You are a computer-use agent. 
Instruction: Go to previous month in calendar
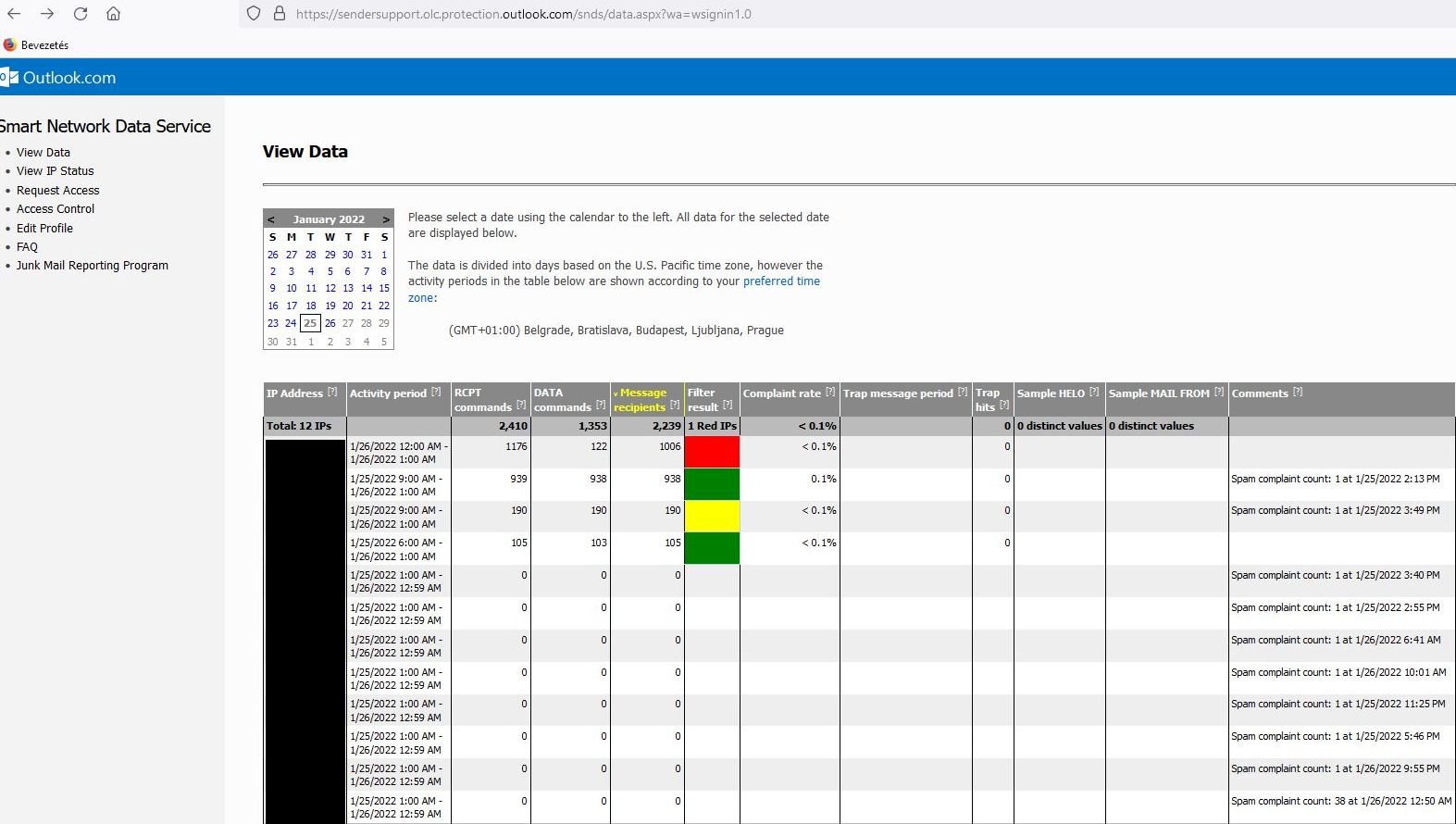(271, 219)
